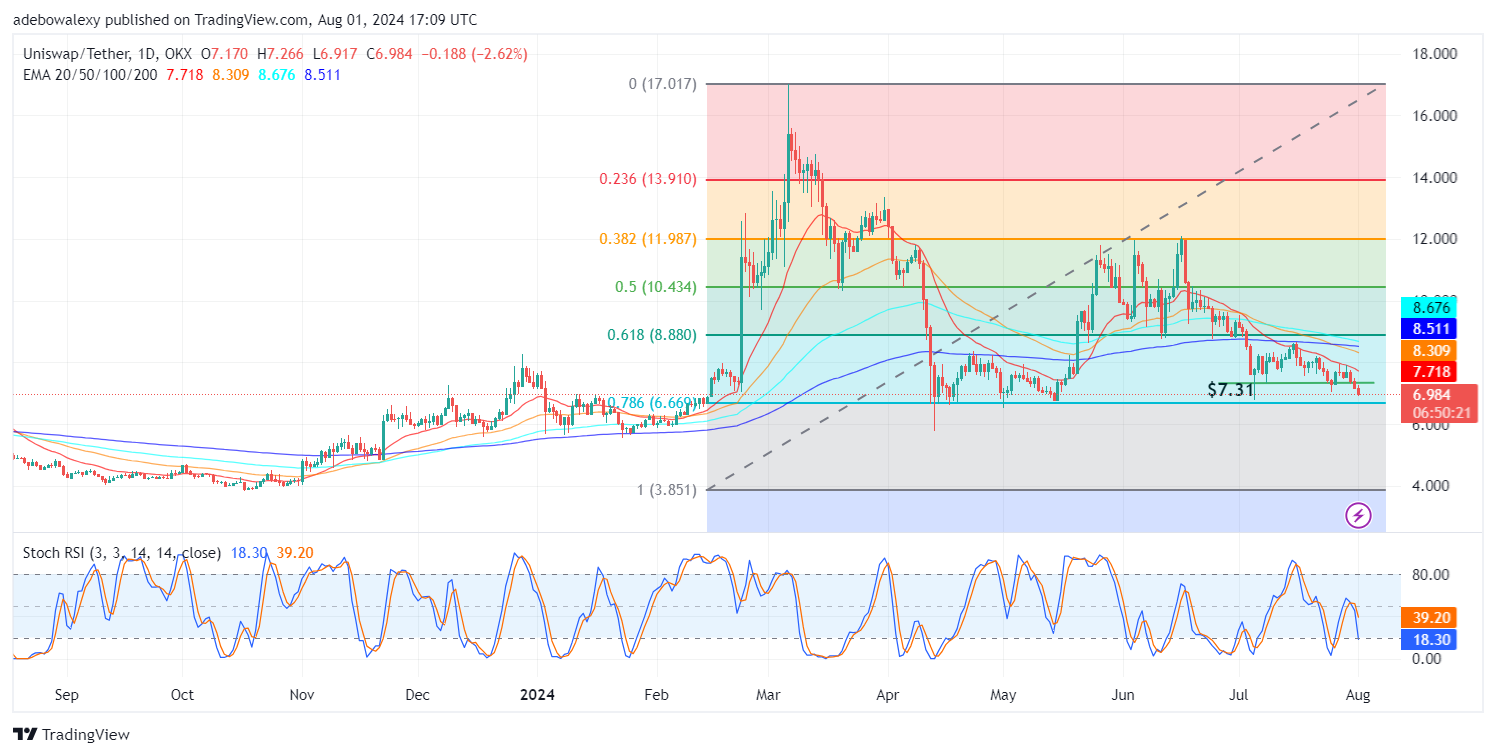The width and height of the screenshot is (1496, 756).
Task: Click the 0.00 Stoch RSI axis label
Action: coord(1426,658)
